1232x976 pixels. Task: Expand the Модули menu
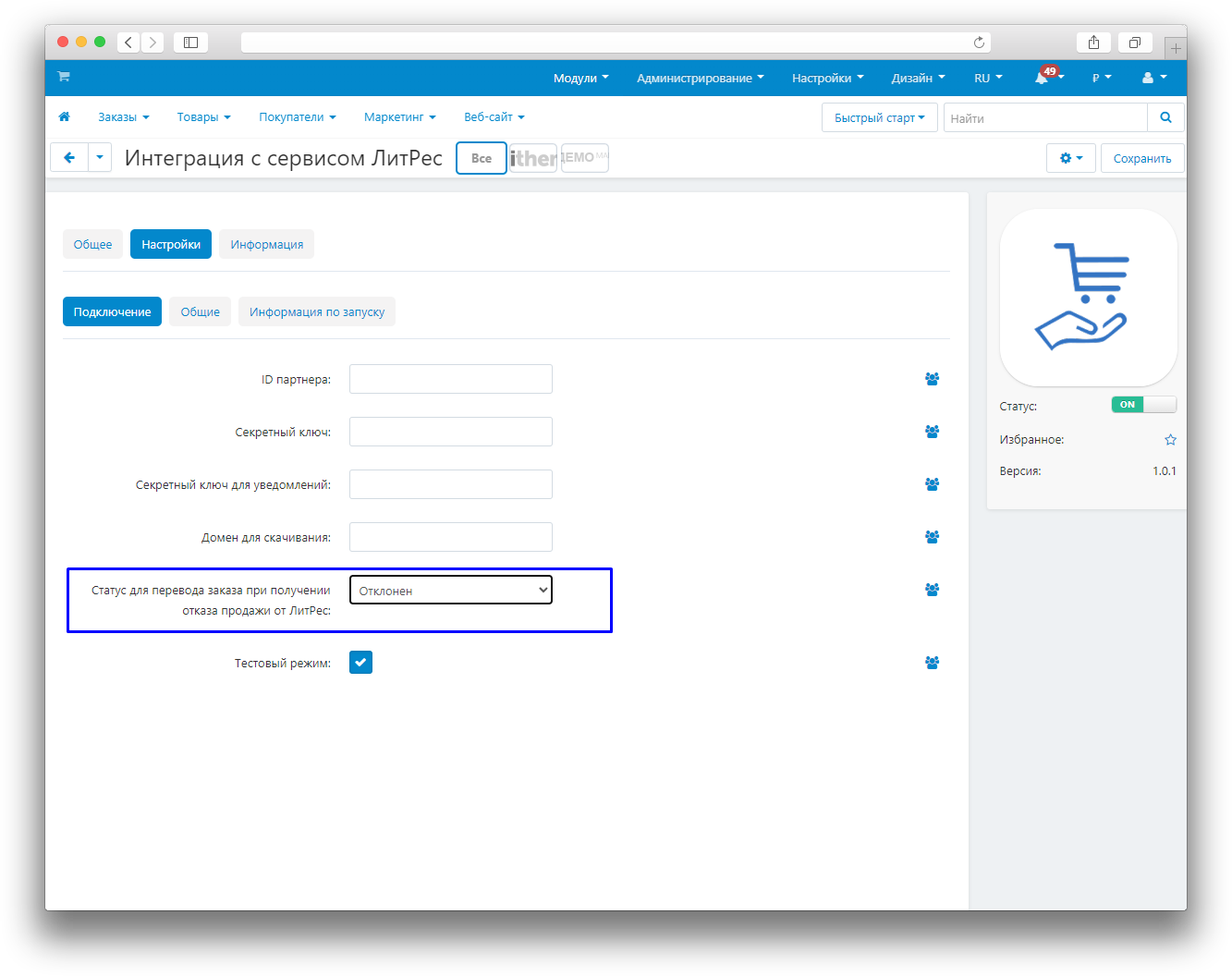point(580,78)
